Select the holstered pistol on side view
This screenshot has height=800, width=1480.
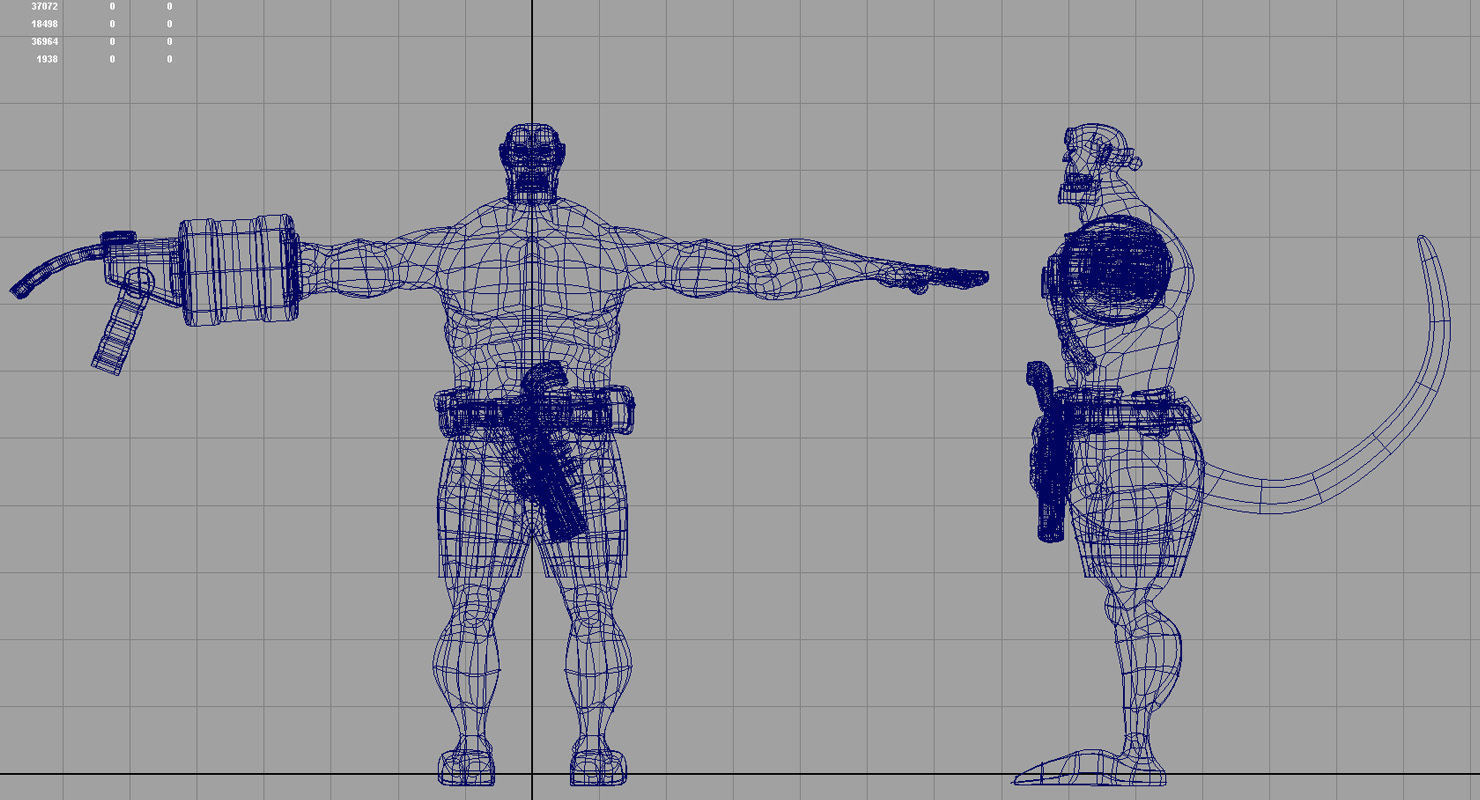pos(1048,453)
